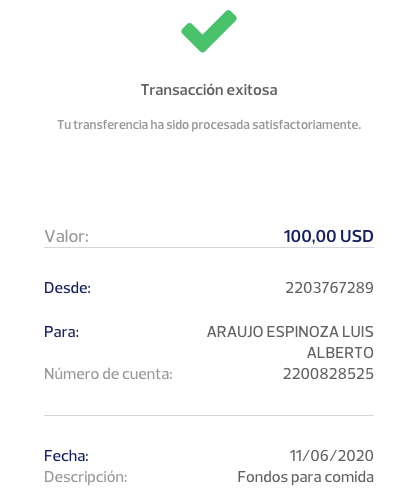Click the Fecha label
The height and width of the screenshot is (500, 411).
[x=66, y=456]
